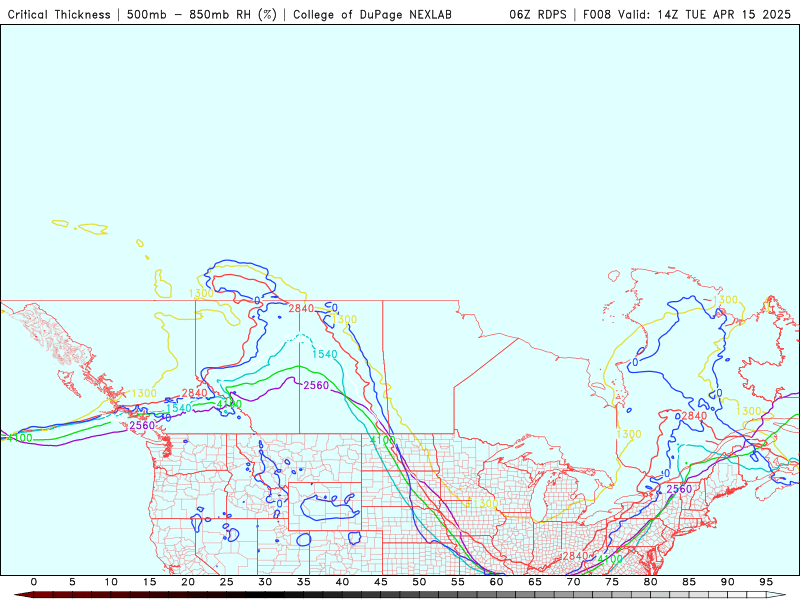Click the '80' colorbar tick label
Image resolution: width=800 pixels, height=600 pixels.
(651, 582)
